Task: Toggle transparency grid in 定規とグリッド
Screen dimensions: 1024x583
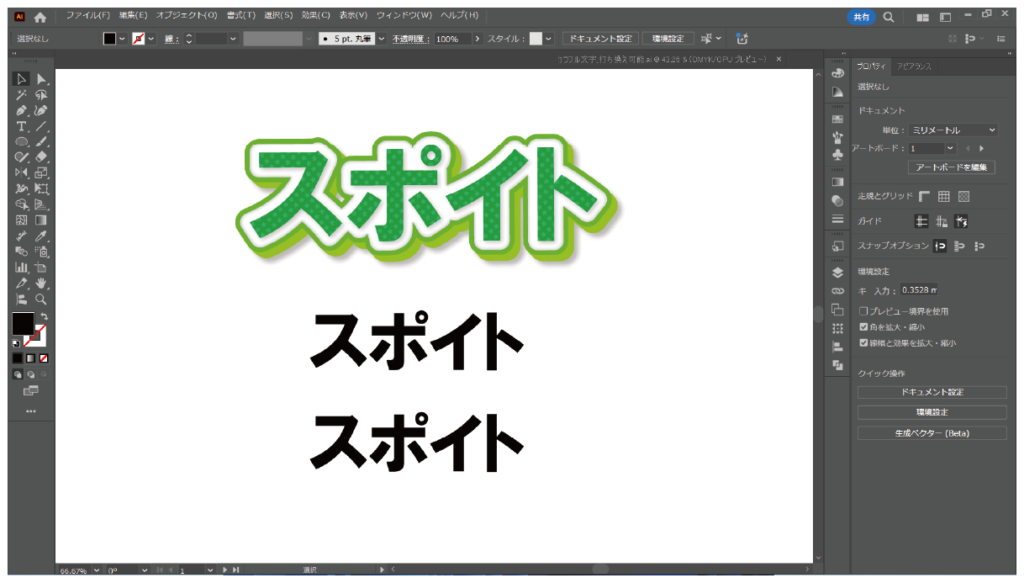Action: click(x=964, y=197)
